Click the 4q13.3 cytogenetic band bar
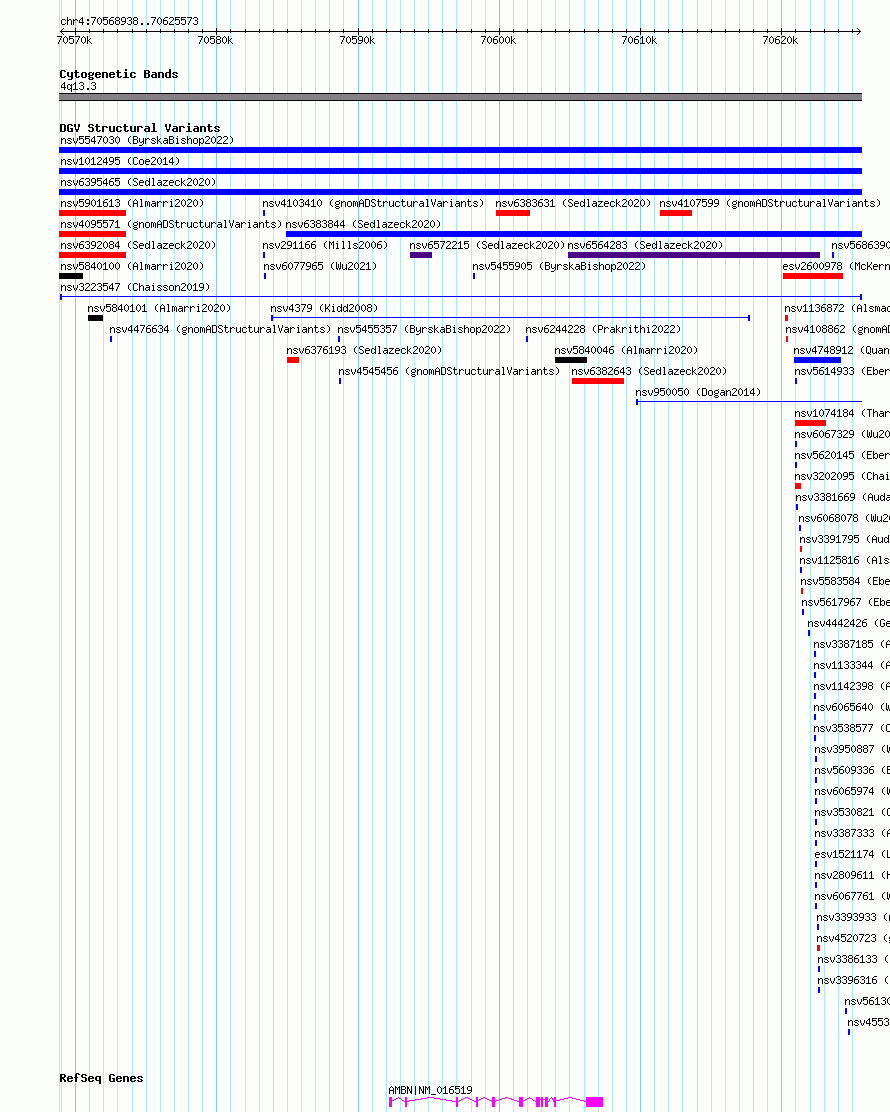 460,96
